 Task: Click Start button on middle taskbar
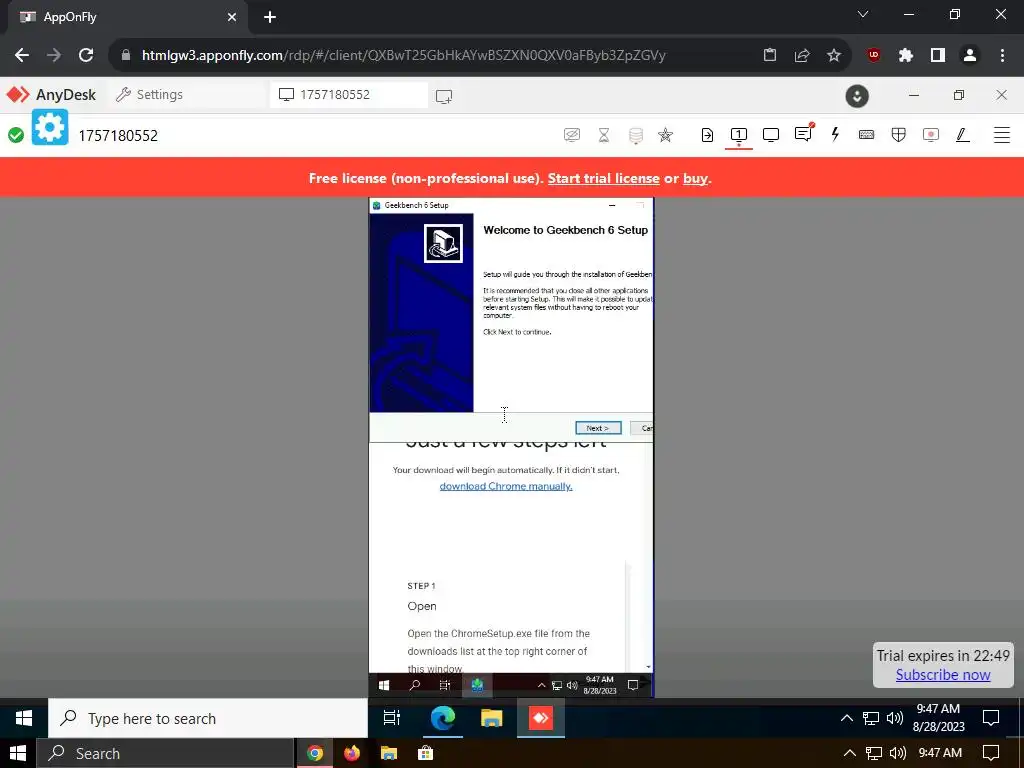click(x=24, y=718)
